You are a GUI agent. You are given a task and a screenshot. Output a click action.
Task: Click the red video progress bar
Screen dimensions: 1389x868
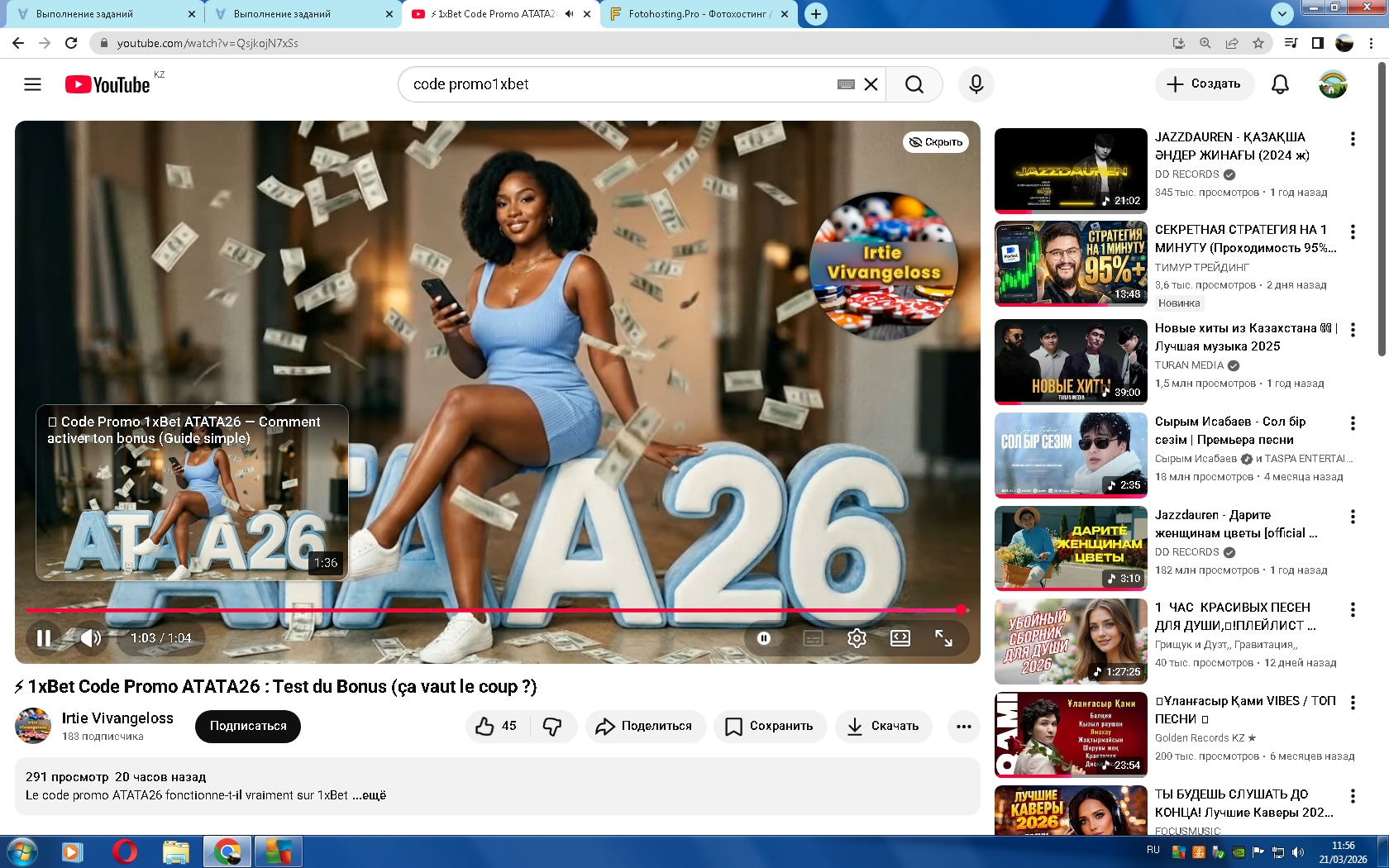click(x=496, y=610)
